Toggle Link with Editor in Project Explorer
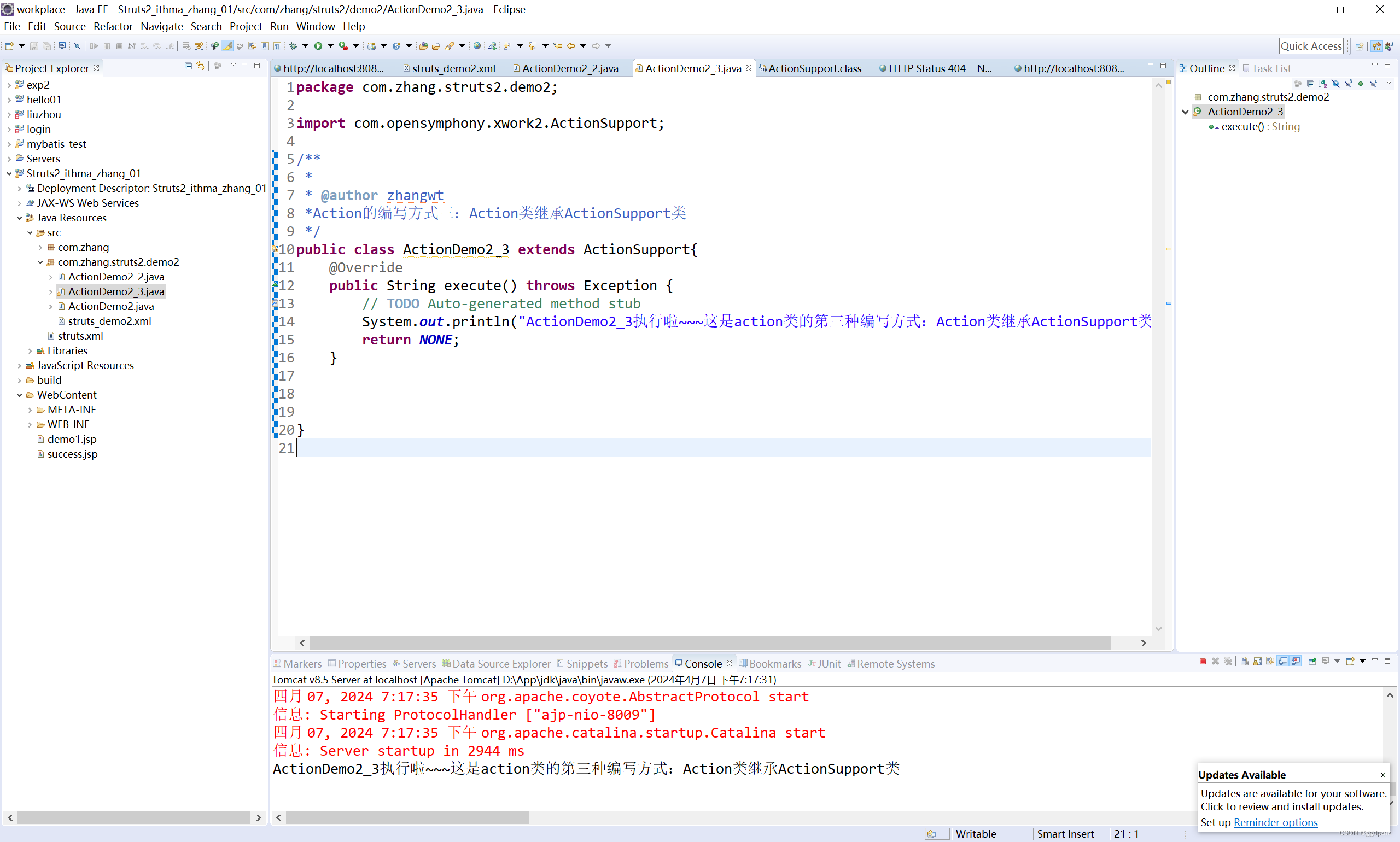The height and width of the screenshot is (842, 1400). [x=201, y=66]
